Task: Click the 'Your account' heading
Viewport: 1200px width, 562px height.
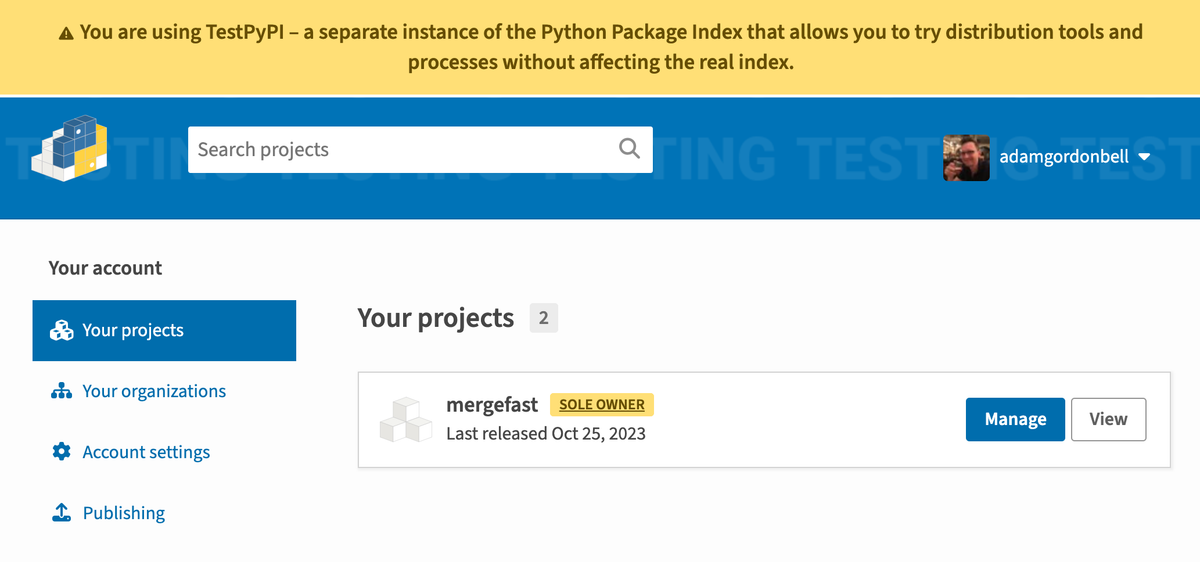Action: [105, 268]
